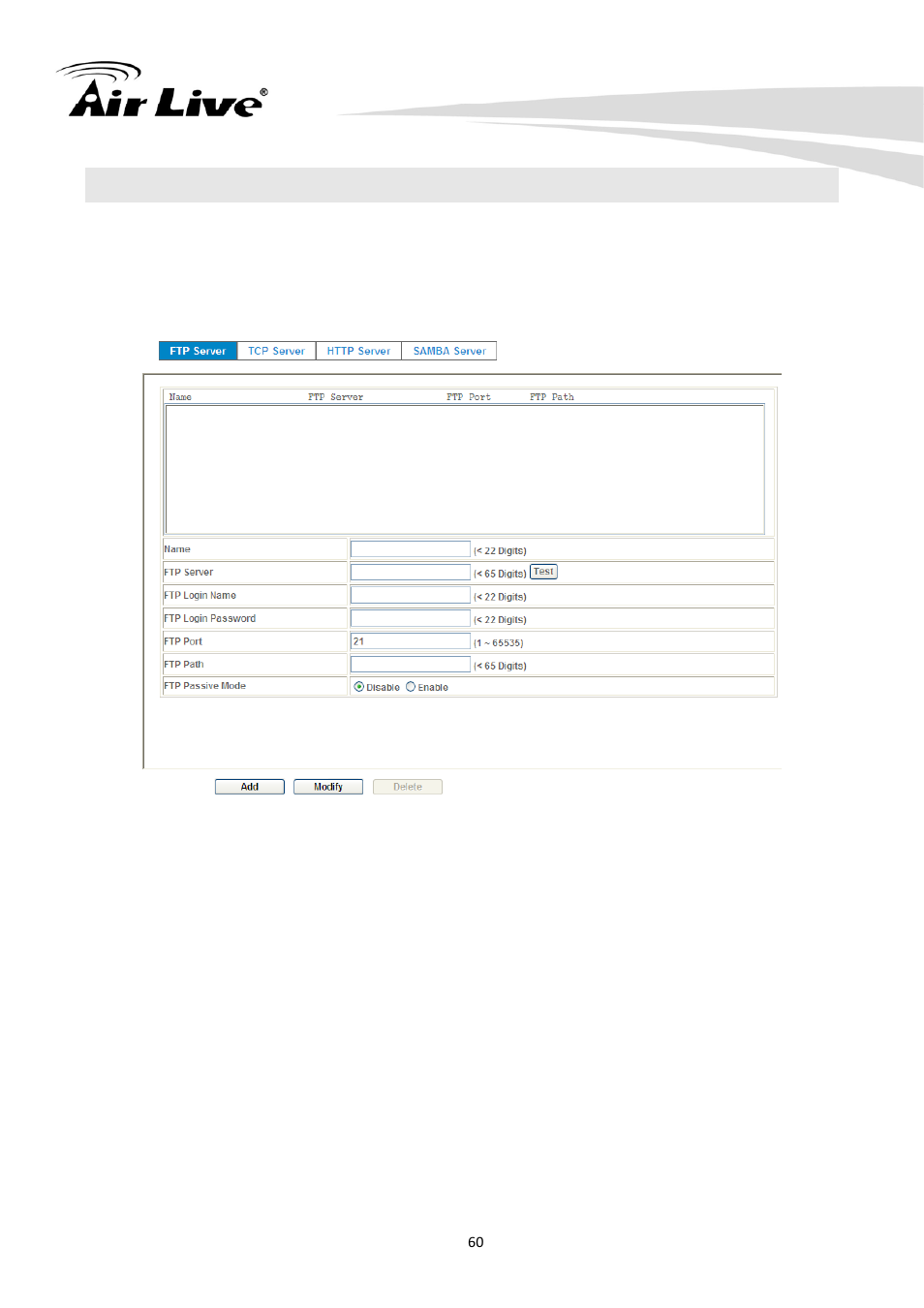Click the FTP Login Password field
Screen dimensions: 924x1308
click(411, 618)
